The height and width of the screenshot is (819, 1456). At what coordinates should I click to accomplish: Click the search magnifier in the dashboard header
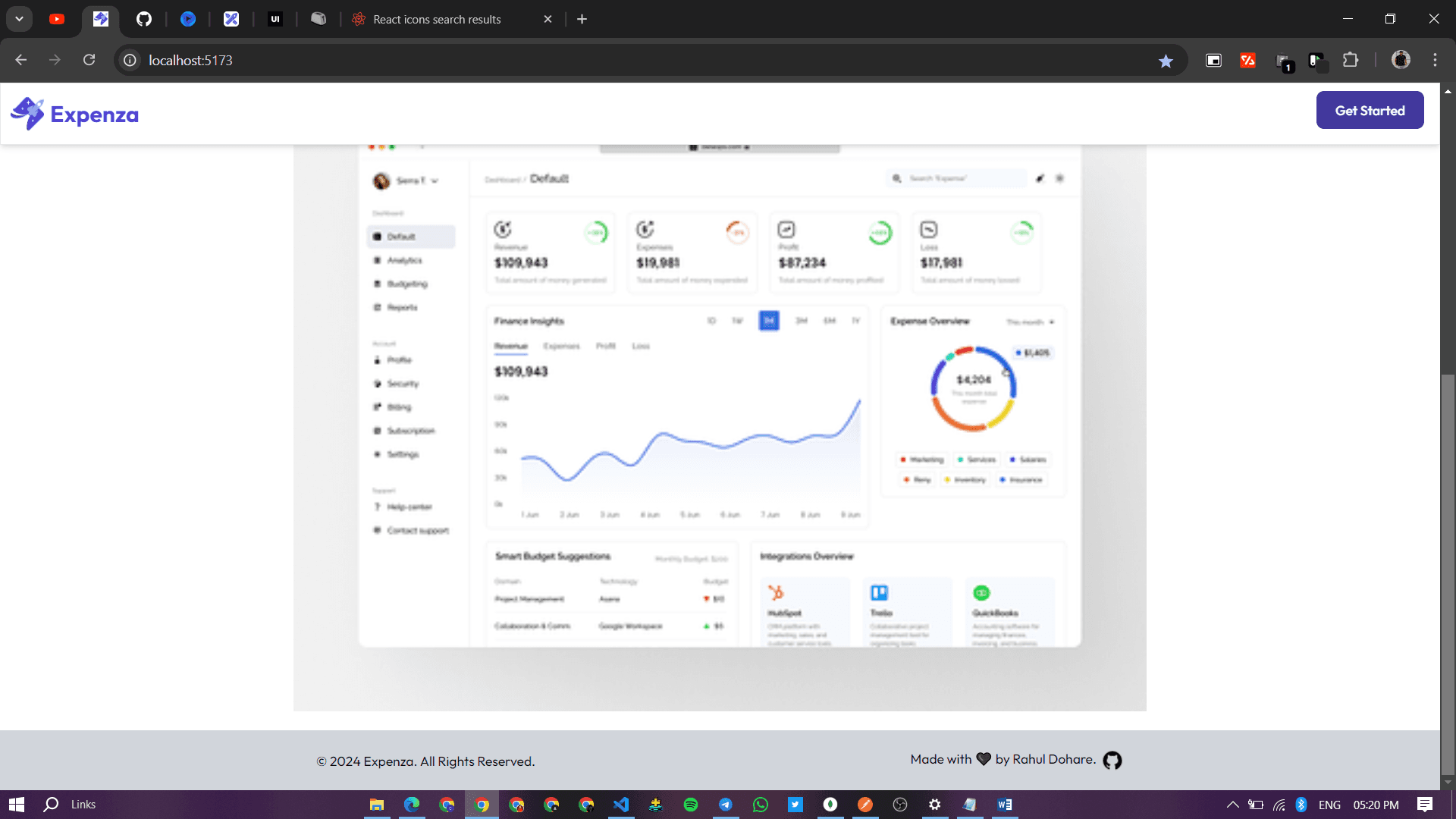(x=898, y=178)
